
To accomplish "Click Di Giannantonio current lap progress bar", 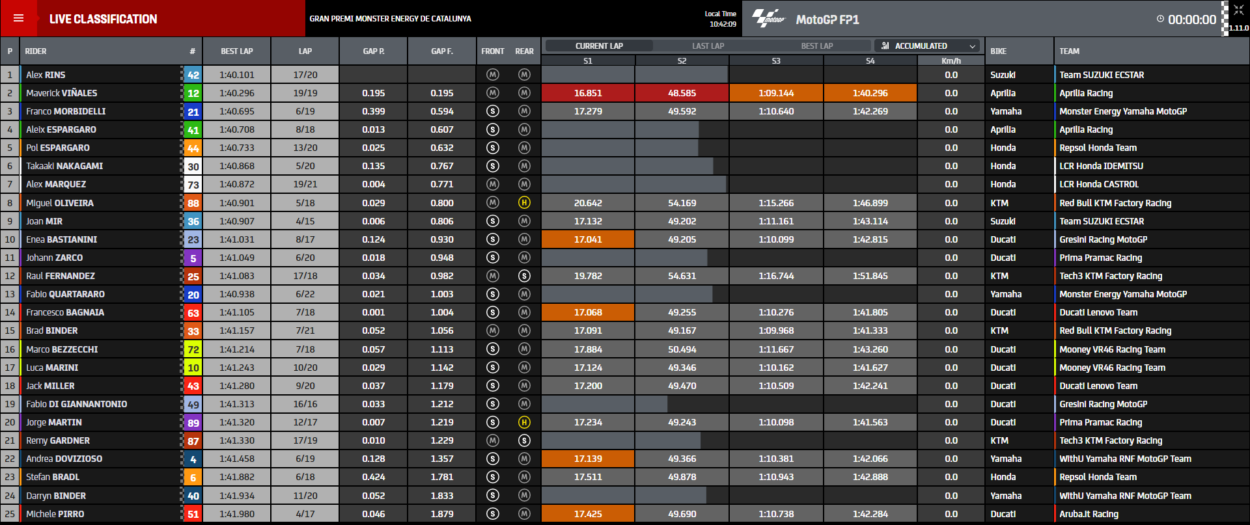I will (x=604, y=404).
